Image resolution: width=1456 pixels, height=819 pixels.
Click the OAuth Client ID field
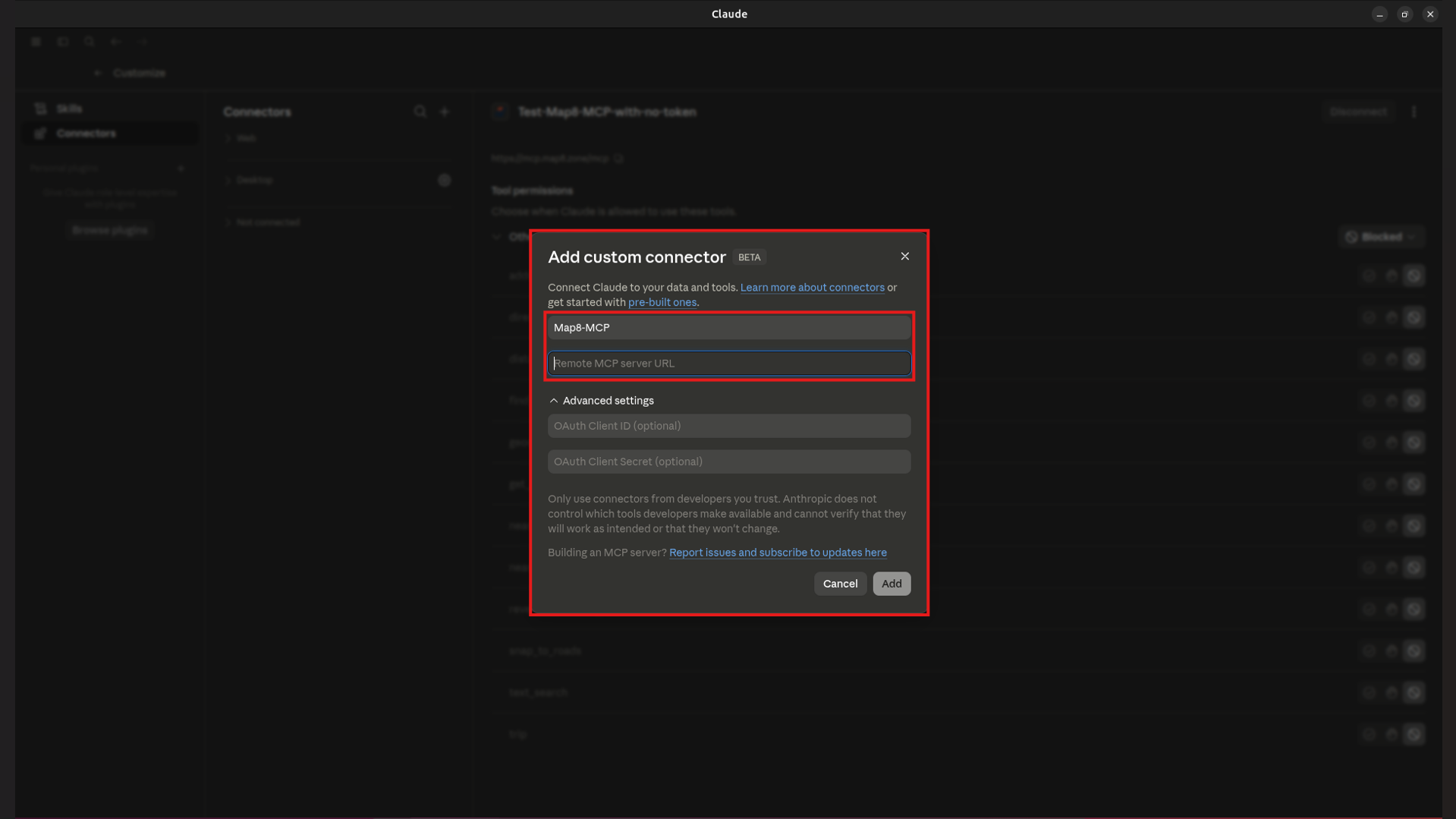[x=729, y=426]
